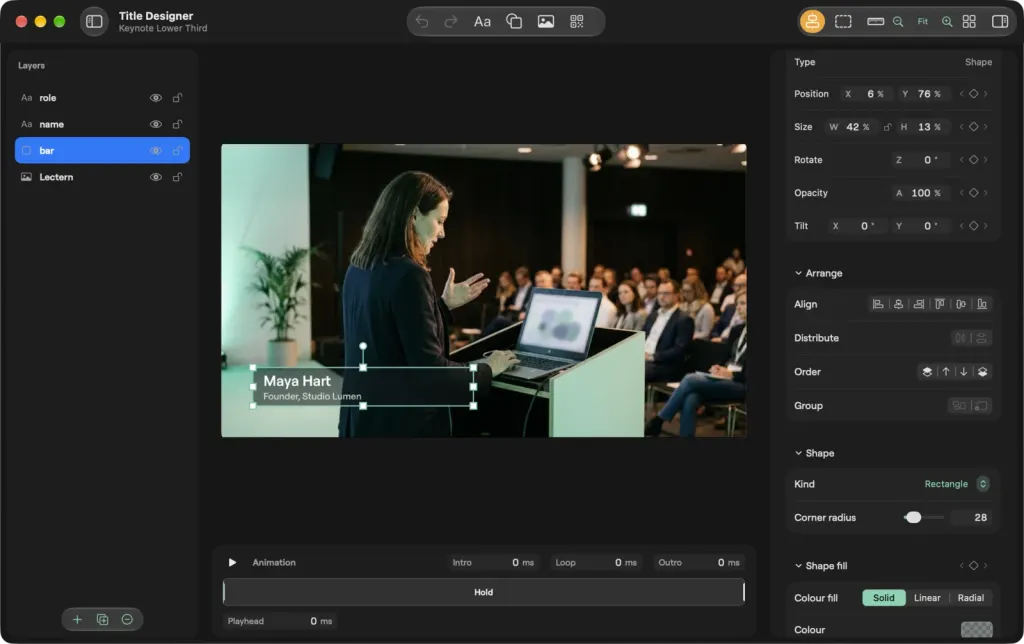
Task: Undo the last action
Action: [x=422, y=22]
